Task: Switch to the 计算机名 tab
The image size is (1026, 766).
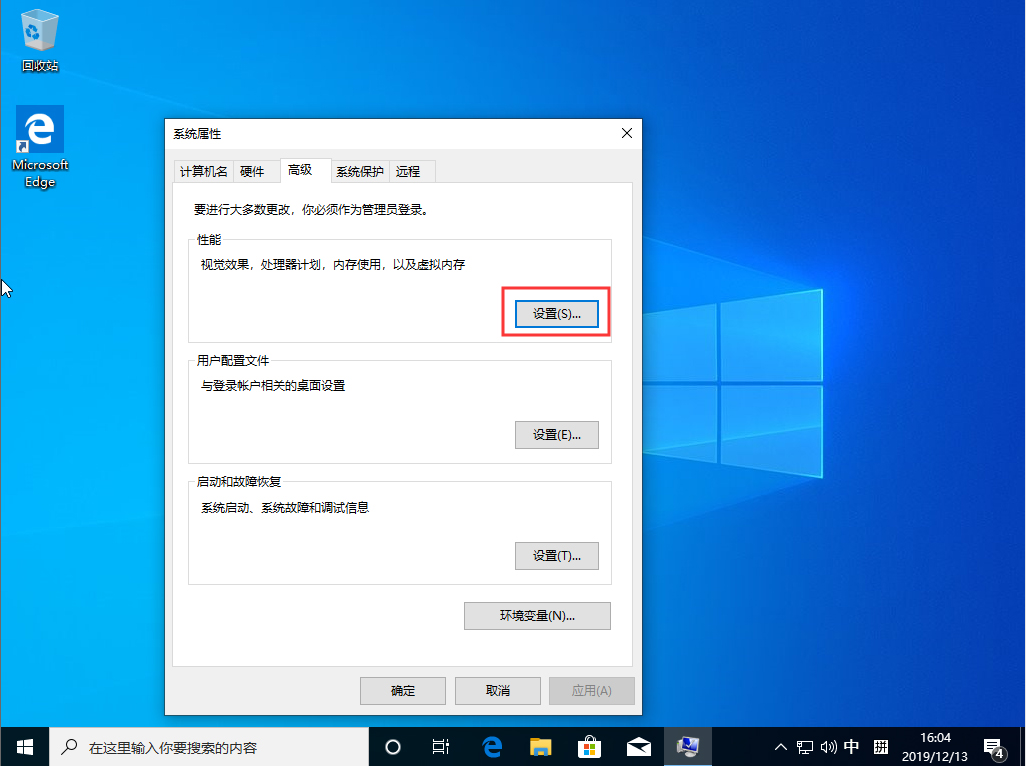Action: click(203, 171)
